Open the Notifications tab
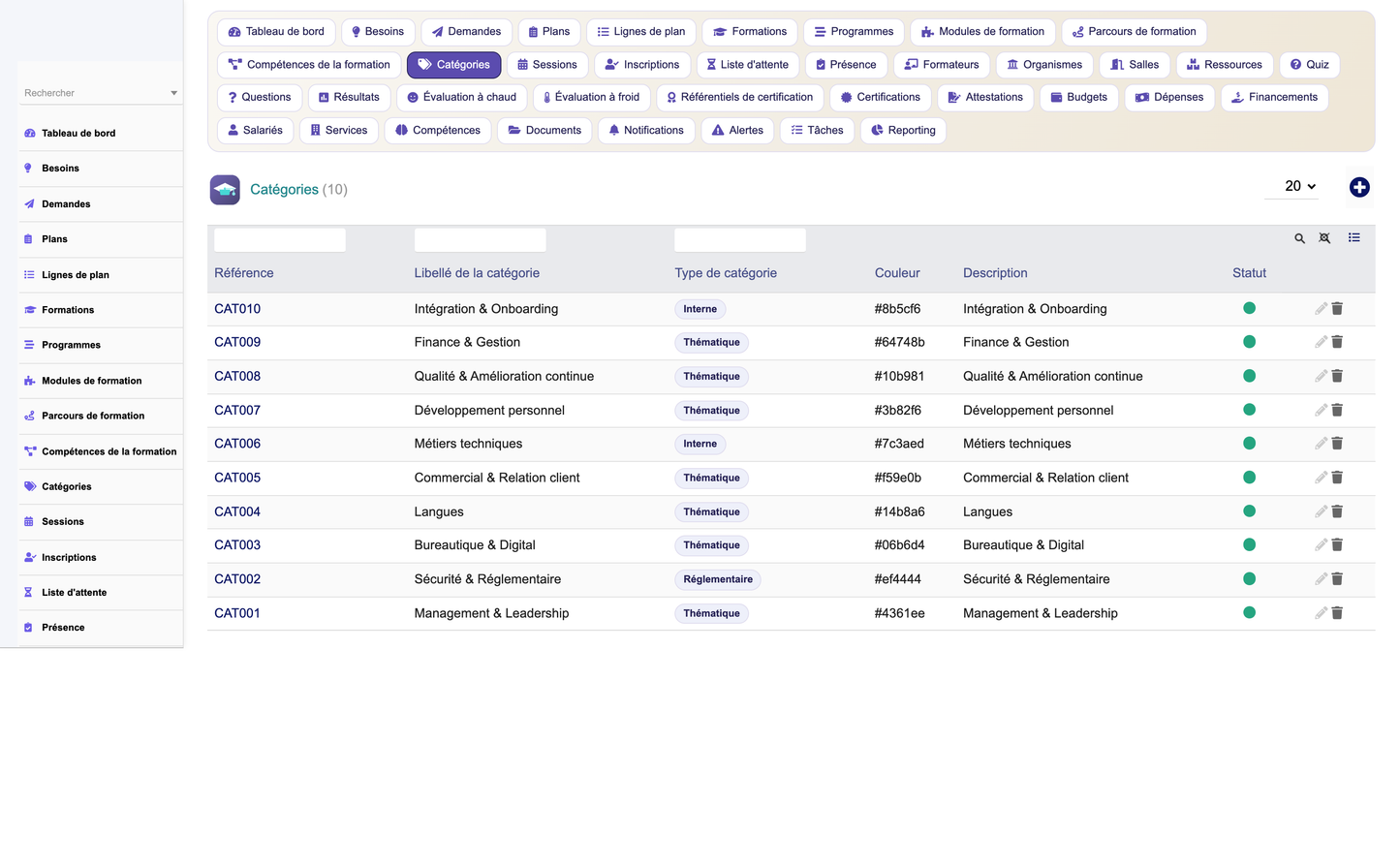This screenshot has height=866, width=1400. pos(646,130)
